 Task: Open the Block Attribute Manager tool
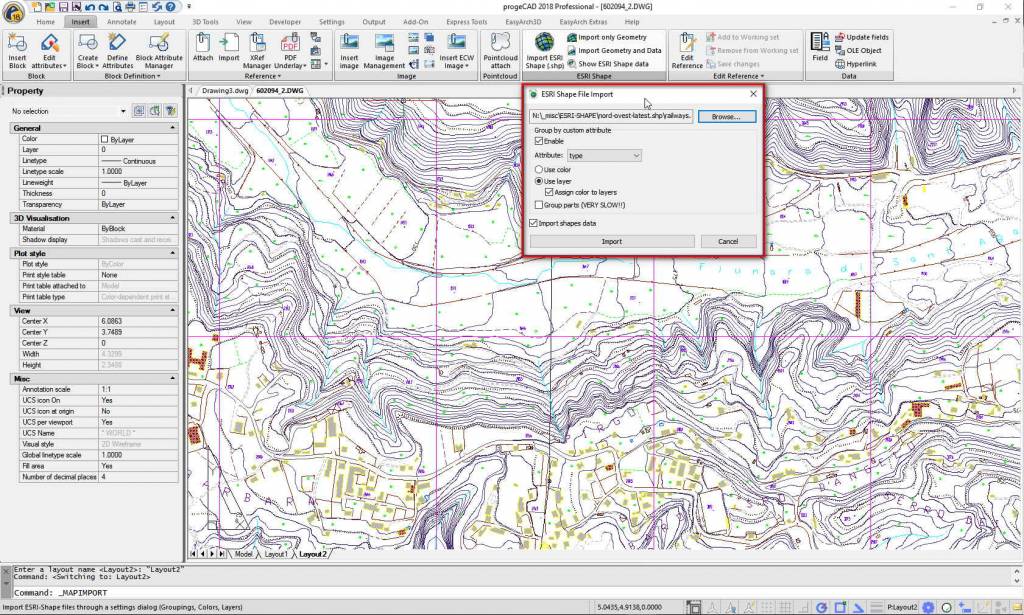click(159, 50)
